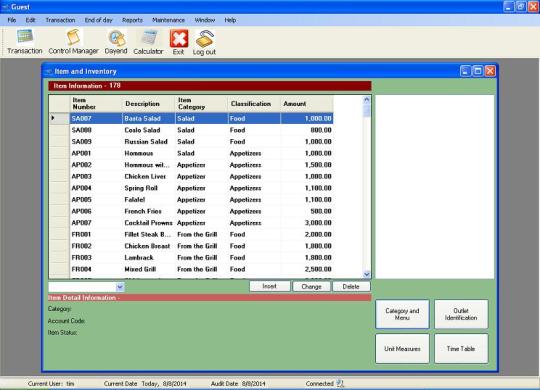Image resolution: width=540 pixels, height=390 pixels.
Task: Click the Audit Date status entry
Action: 238,383
